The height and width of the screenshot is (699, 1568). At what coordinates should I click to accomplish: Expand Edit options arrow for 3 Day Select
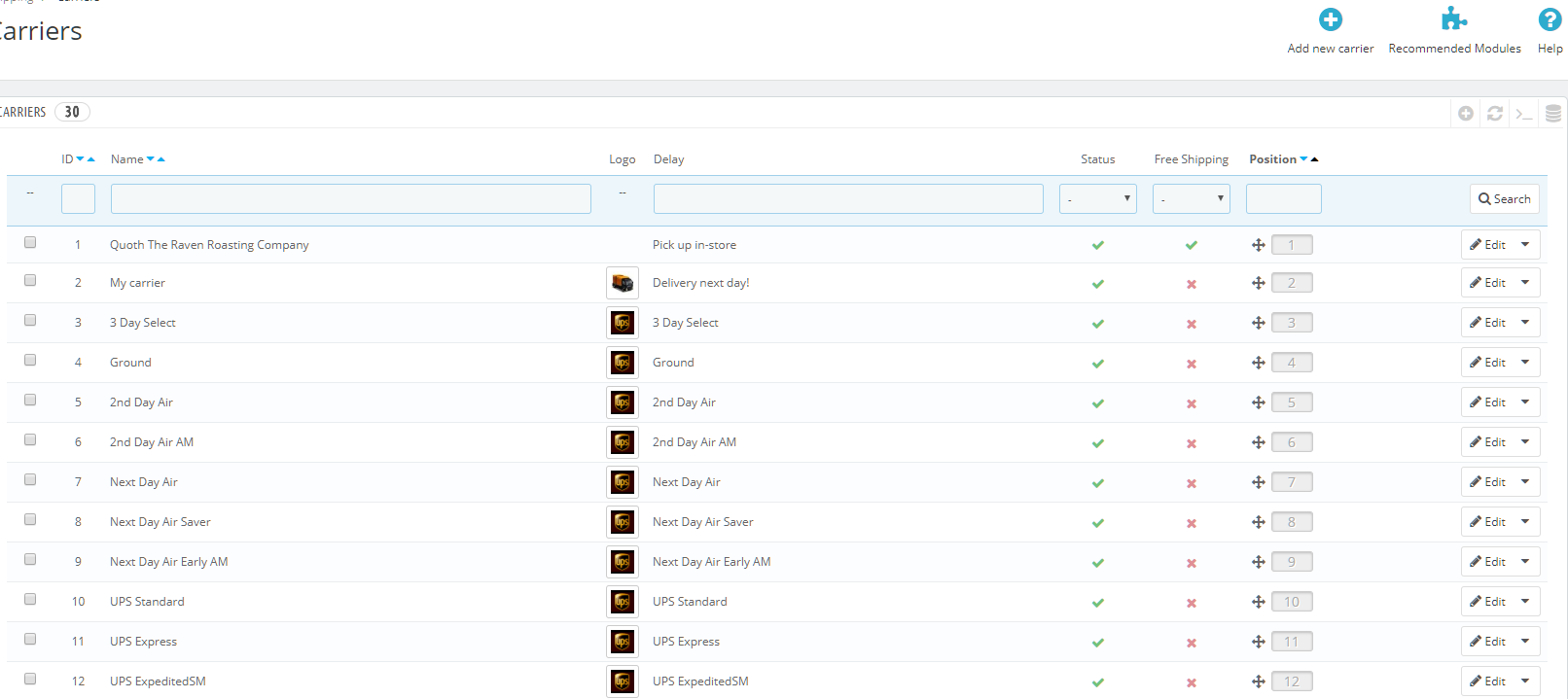pos(1525,323)
